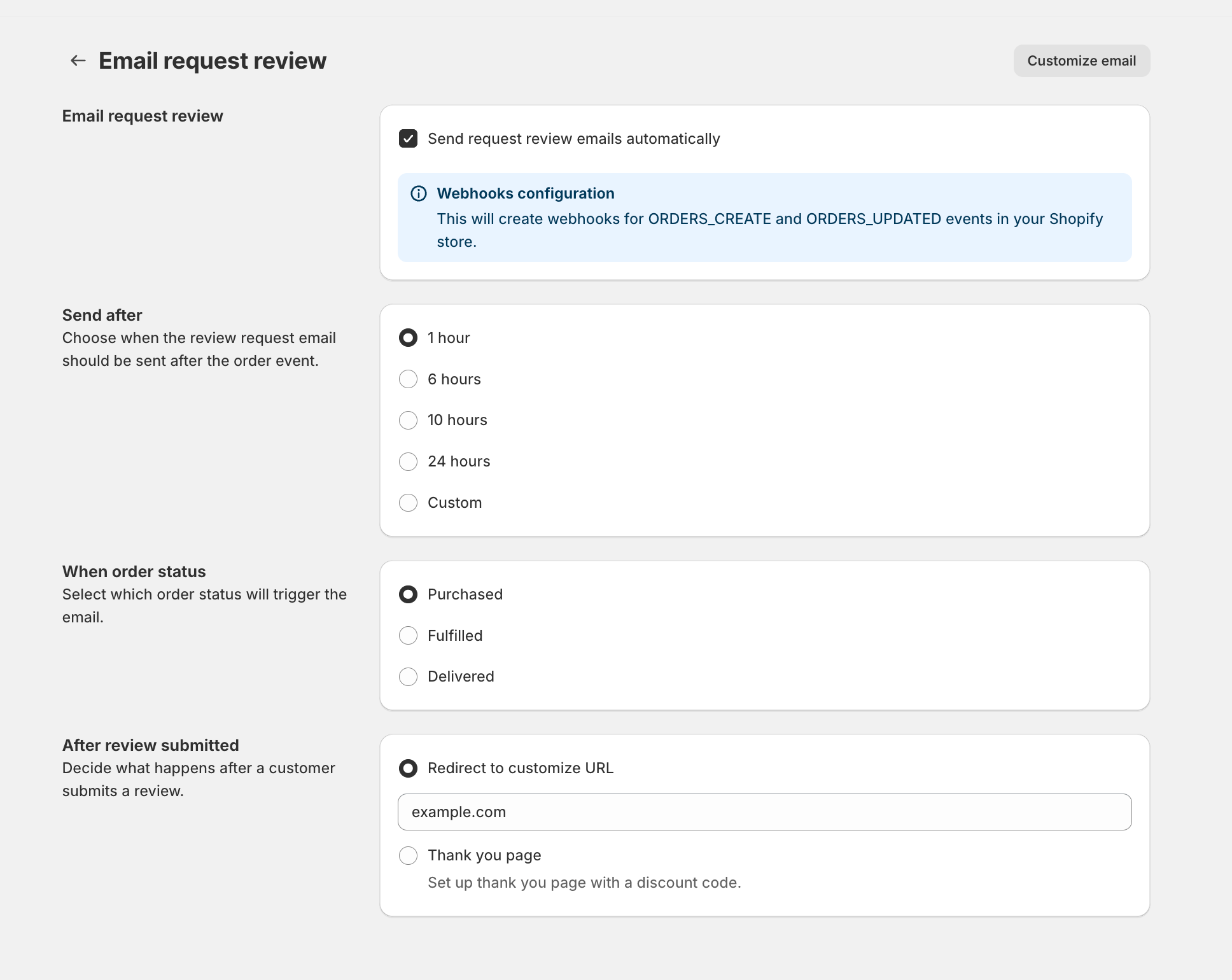Click the Email request review page title
The width and height of the screenshot is (1232, 980).
(x=213, y=61)
